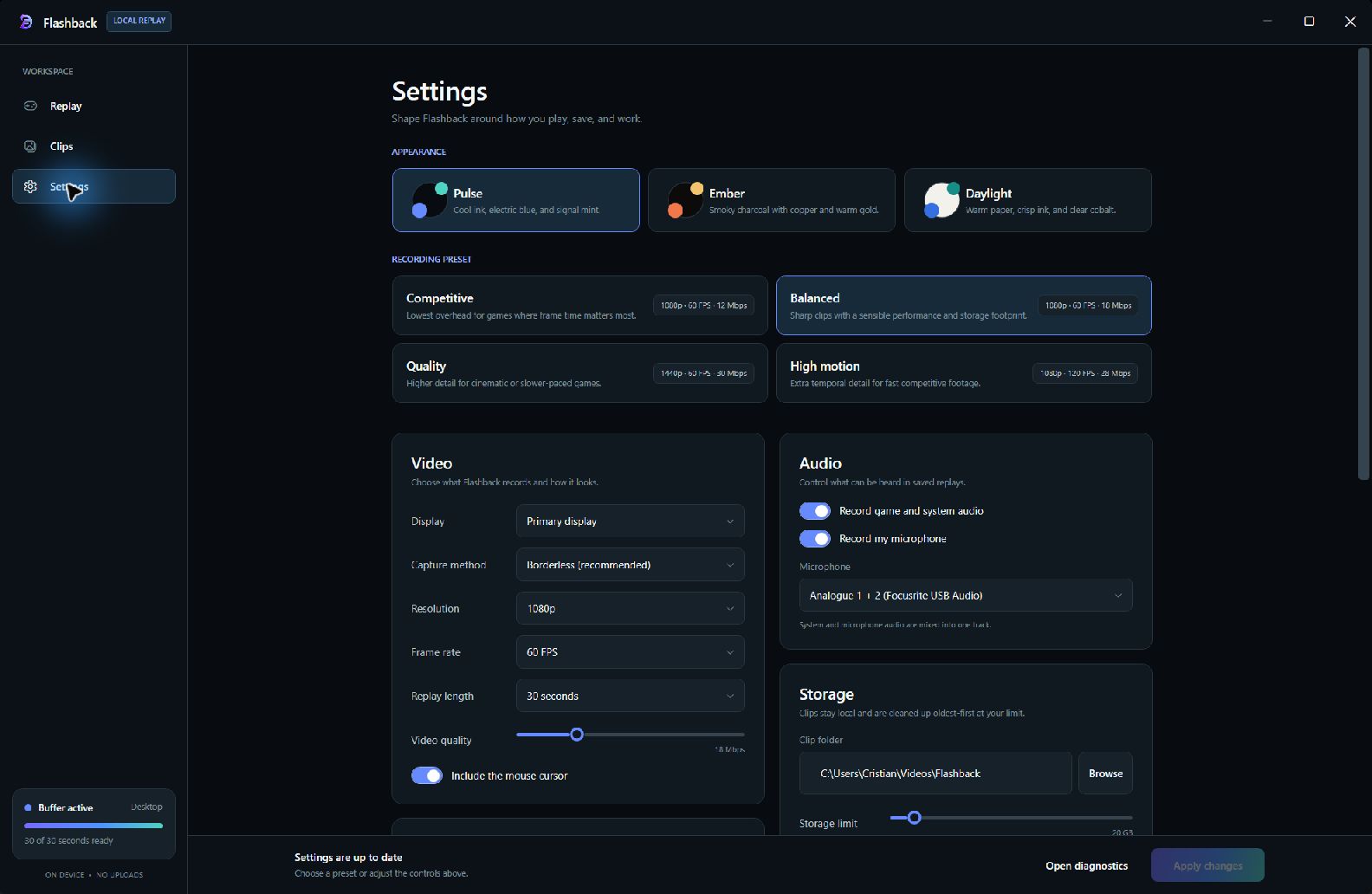Click the Settings page heading
The image size is (1372, 894).
439,91
